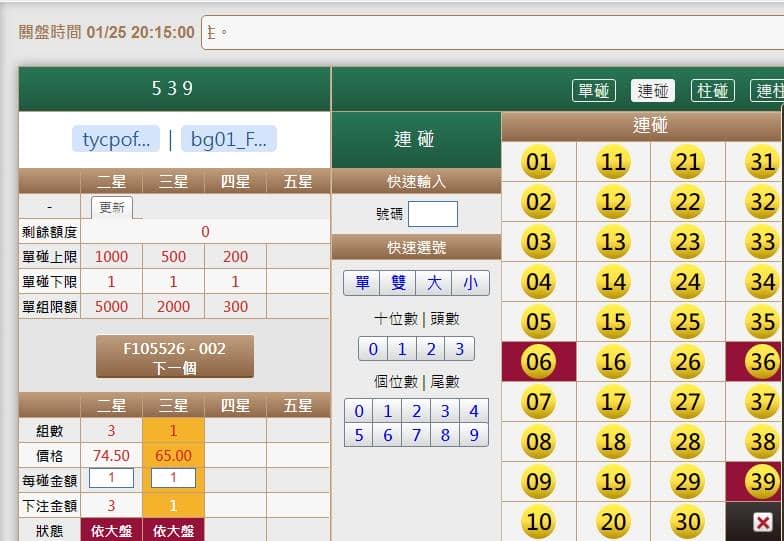Edit 三星 每碰金額 amount field
The height and width of the screenshot is (541, 784).
(x=173, y=478)
